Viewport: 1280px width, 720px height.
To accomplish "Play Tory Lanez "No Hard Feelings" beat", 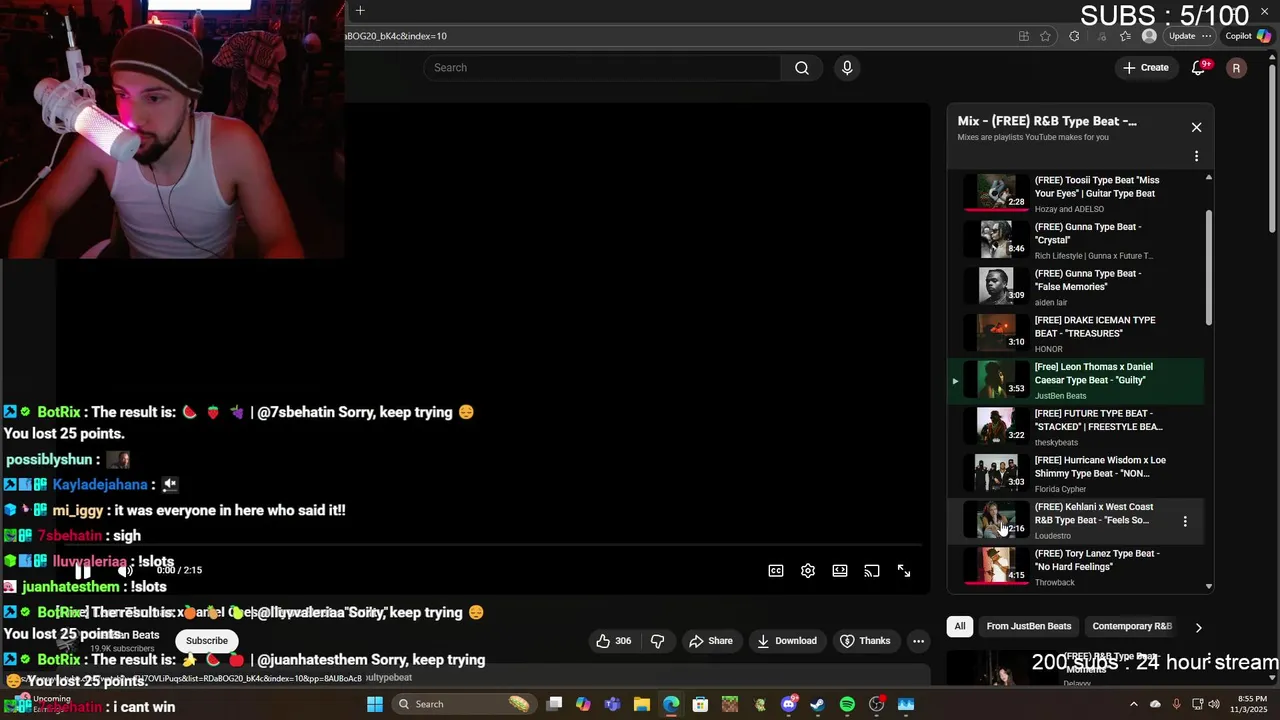I will [x=1076, y=567].
